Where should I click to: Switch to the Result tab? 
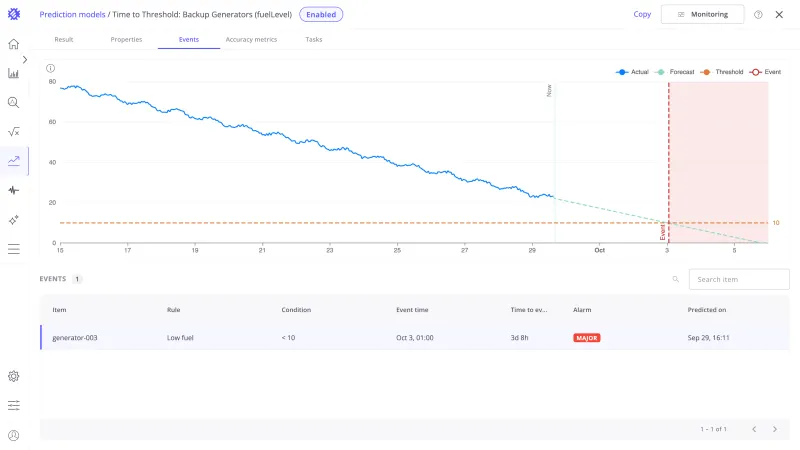[x=64, y=39]
